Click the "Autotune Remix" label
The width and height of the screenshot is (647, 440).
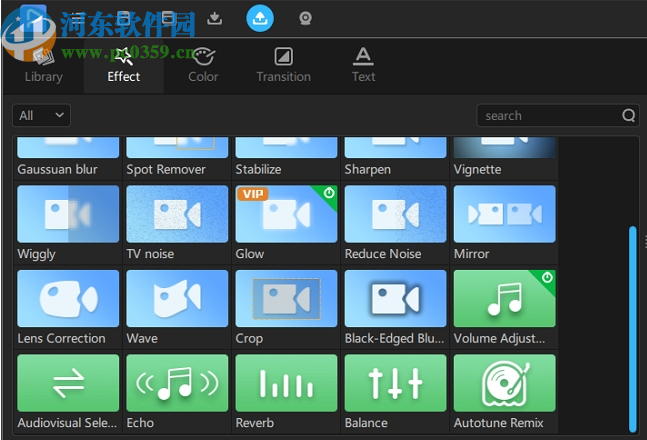498,423
